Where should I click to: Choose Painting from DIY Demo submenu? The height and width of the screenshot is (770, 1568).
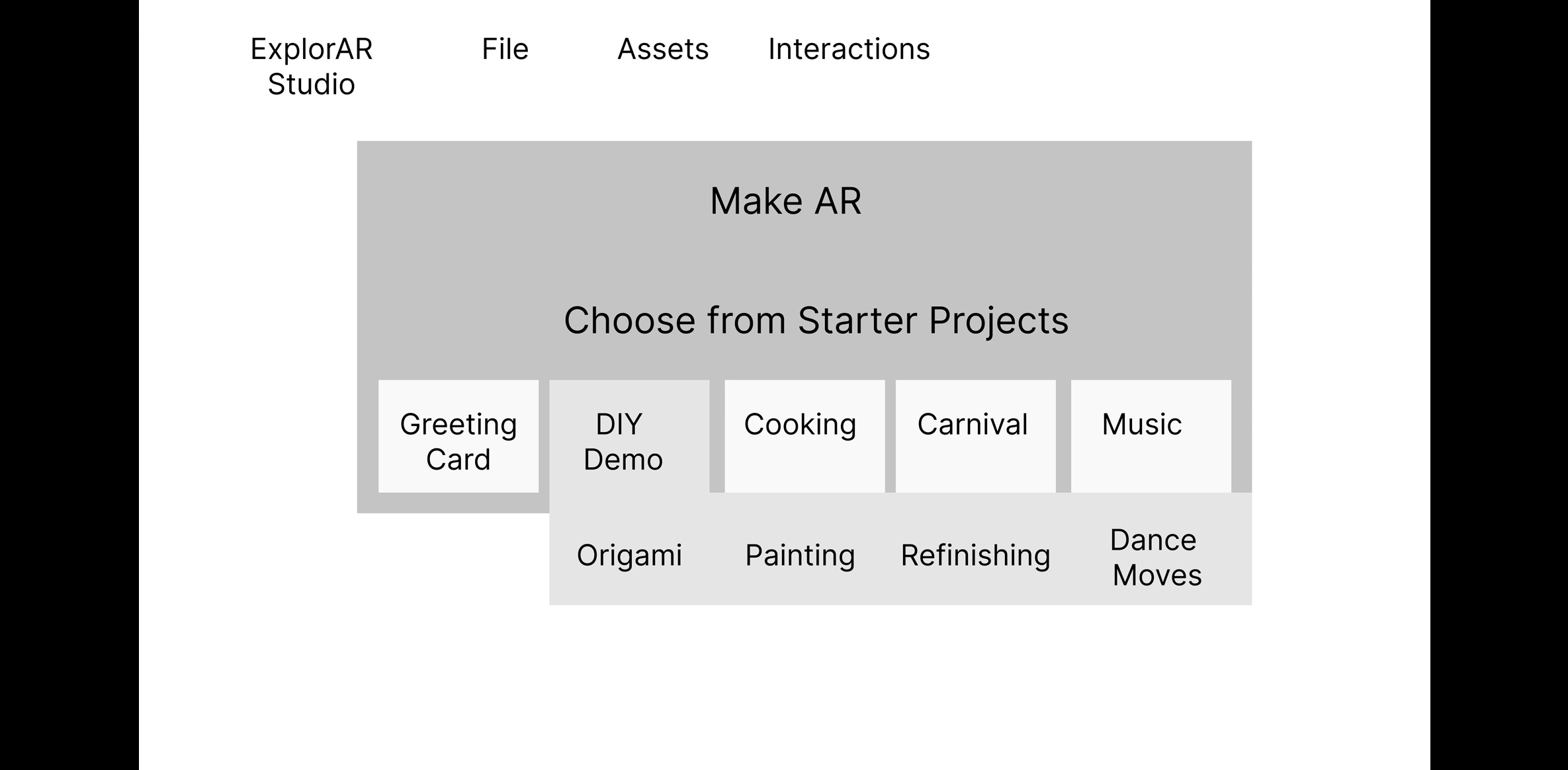pos(800,555)
